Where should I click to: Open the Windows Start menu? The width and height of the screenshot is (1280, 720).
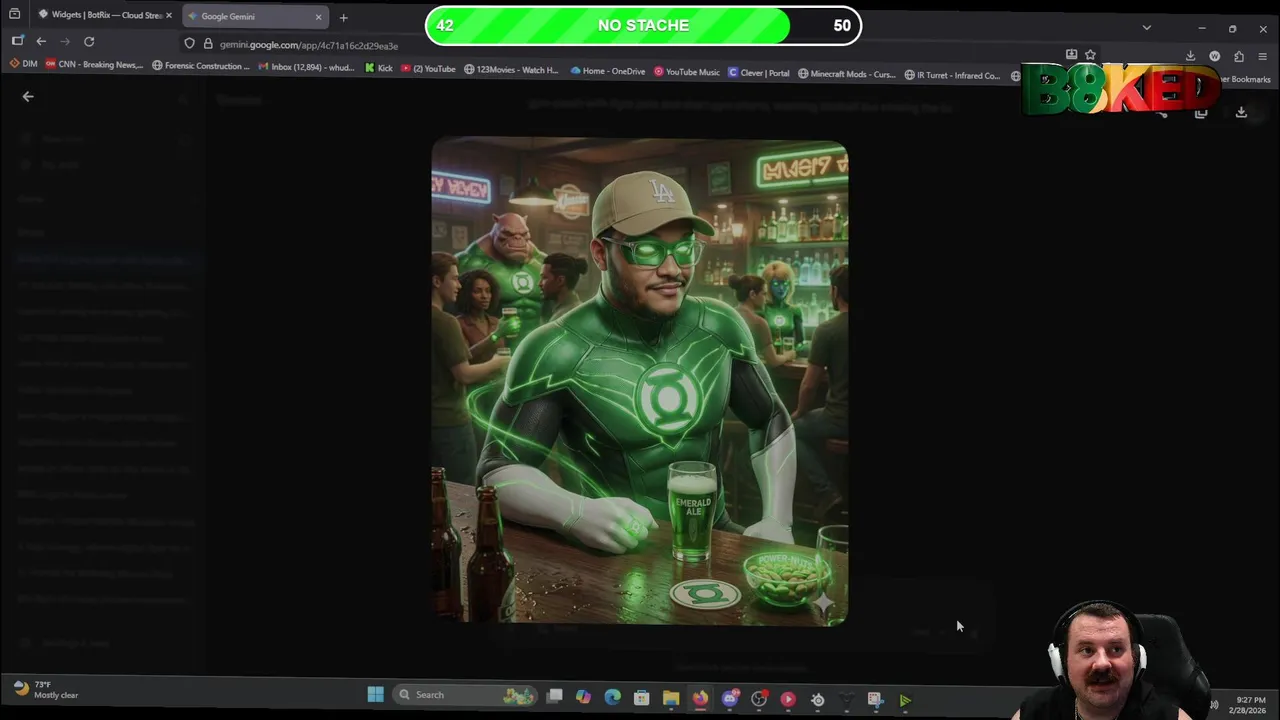pyautogui.click(x=375, y=694)
